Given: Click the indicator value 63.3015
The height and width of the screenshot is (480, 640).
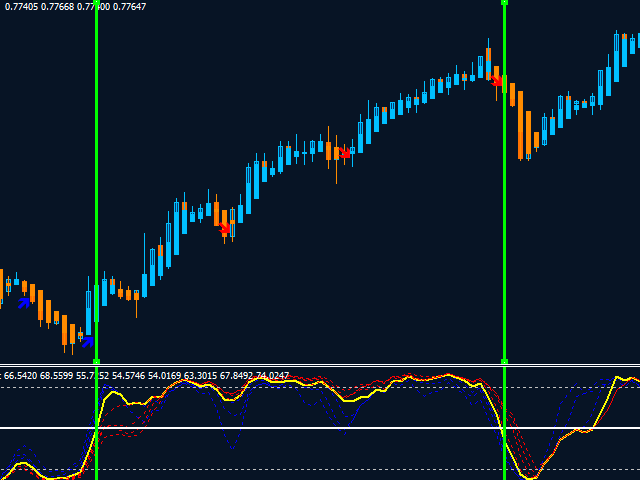Looking at the screenshot, I should click(x=200, y=376).
